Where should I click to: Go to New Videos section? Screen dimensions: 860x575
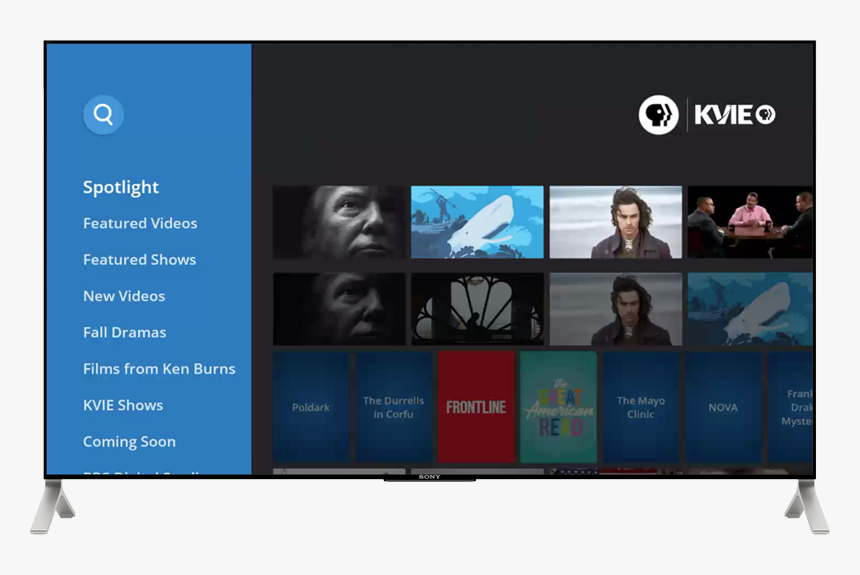124,296
